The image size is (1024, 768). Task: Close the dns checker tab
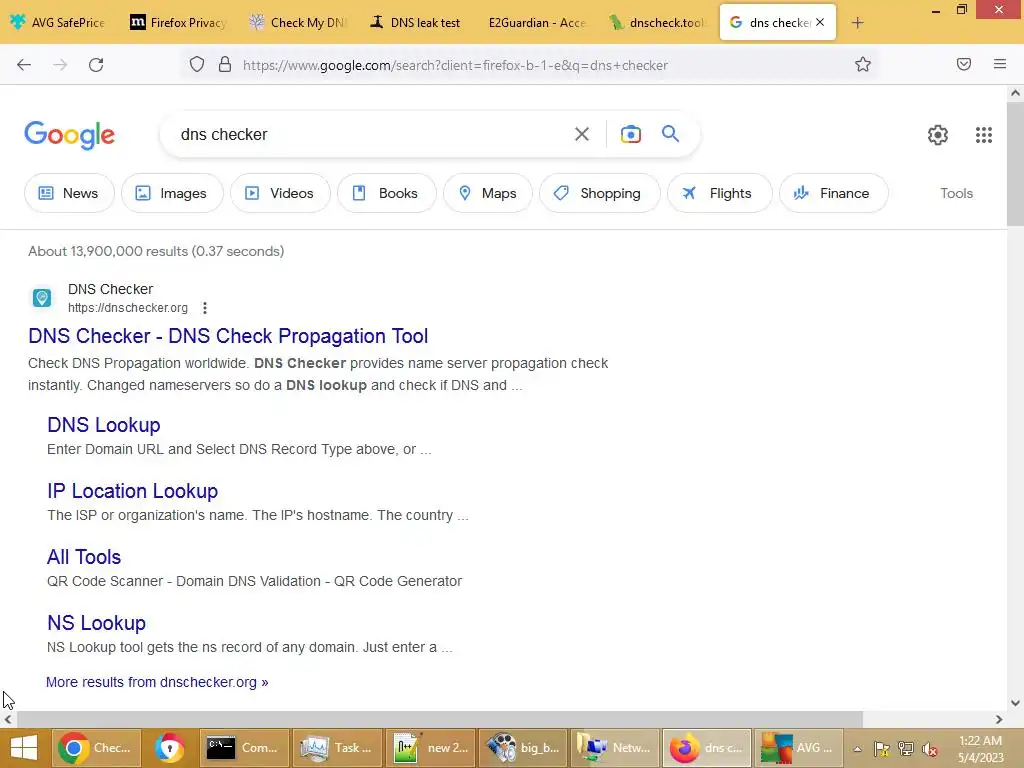click(x=820, y=22)
